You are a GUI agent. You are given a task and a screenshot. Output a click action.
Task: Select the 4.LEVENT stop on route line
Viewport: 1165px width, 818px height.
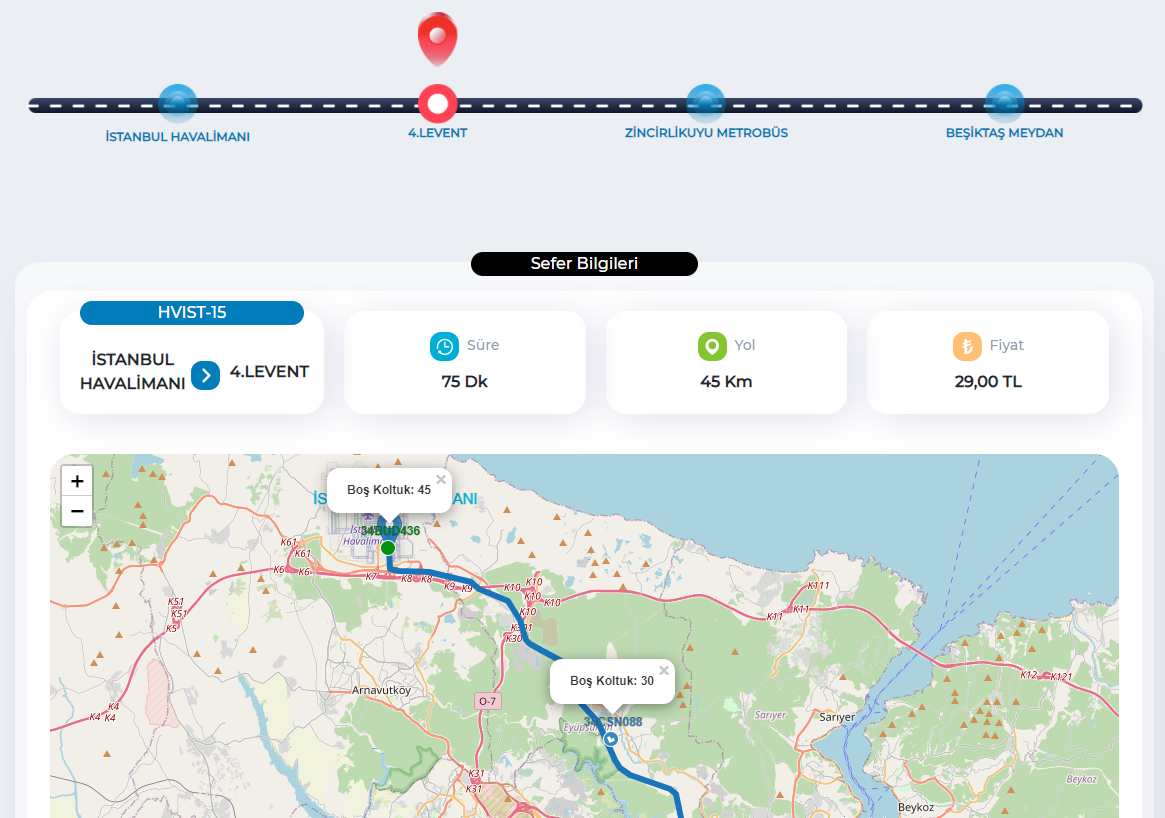click(x=438, y=103)
